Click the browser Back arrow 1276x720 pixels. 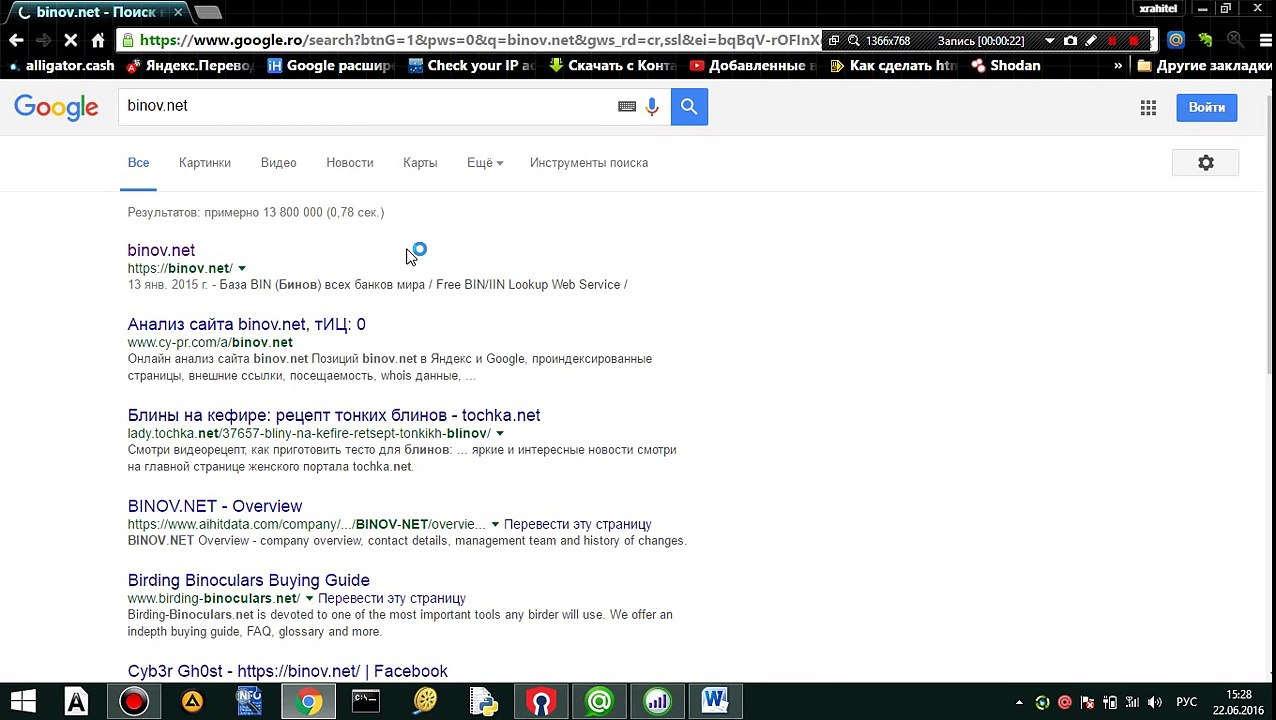[16, 40]
